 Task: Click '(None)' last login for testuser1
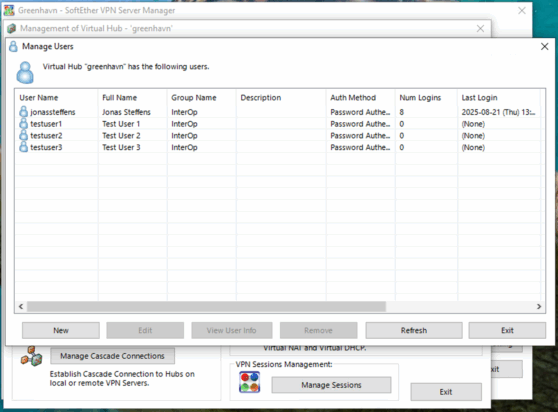pyautogui.click(x=473, y=124)
